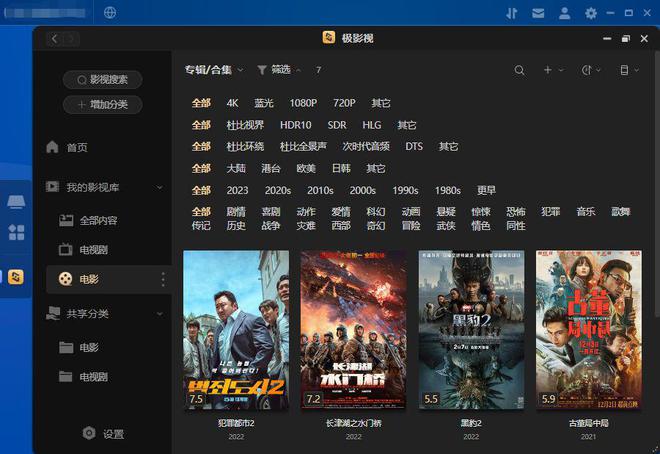Image resolution: width=660 pixels, height=454 pixels.
Task: Select 全部内容 in the sidebar
Action: (98, 220)
